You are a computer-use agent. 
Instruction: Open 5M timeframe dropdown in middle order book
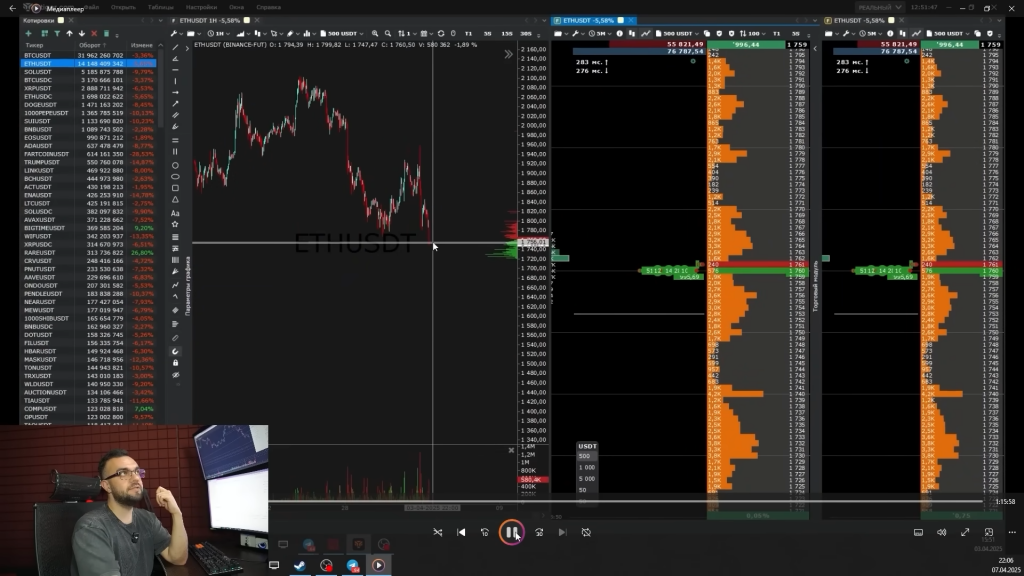(600, 33)
